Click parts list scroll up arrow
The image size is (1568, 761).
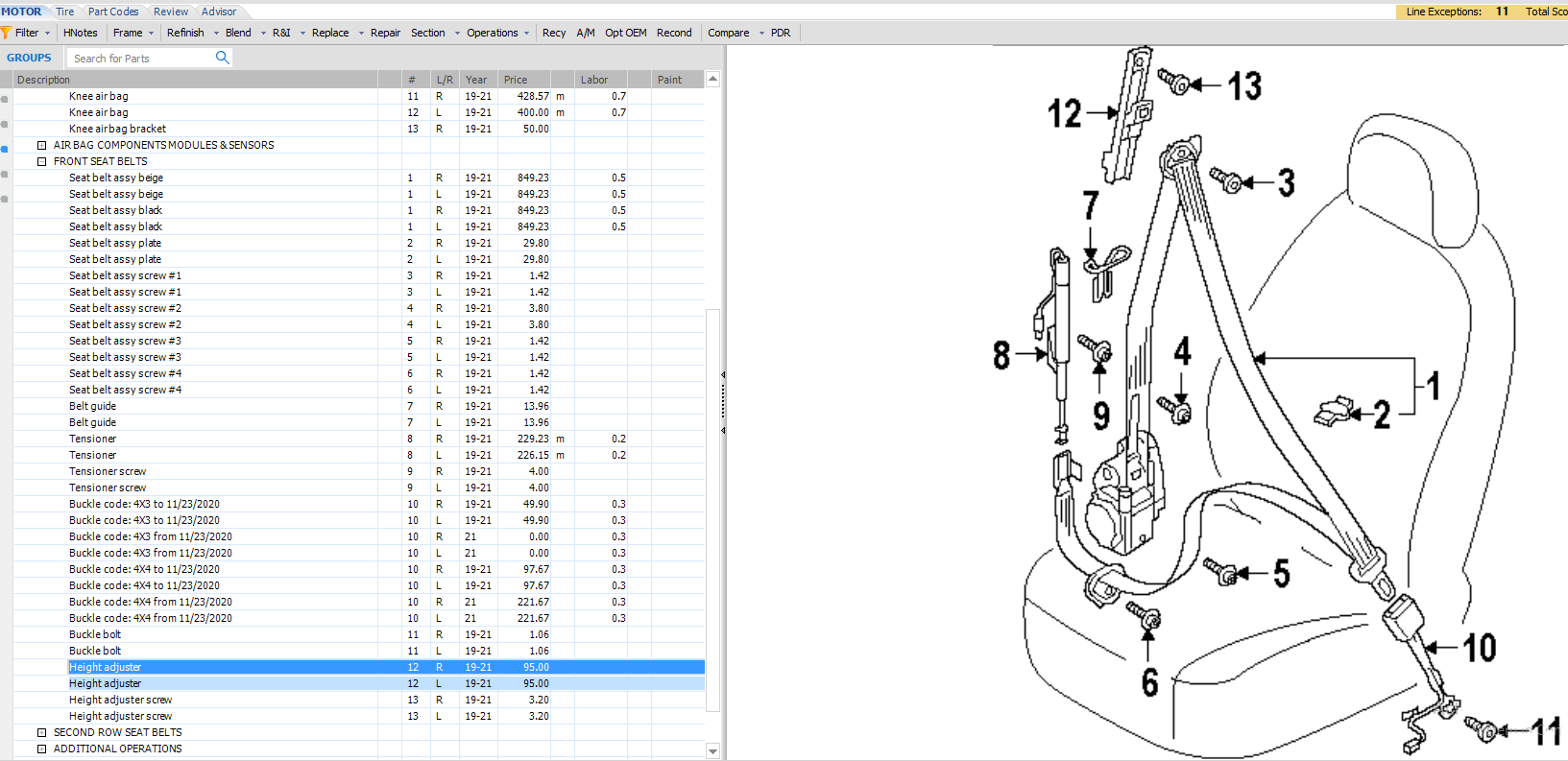tap(712, 79)
